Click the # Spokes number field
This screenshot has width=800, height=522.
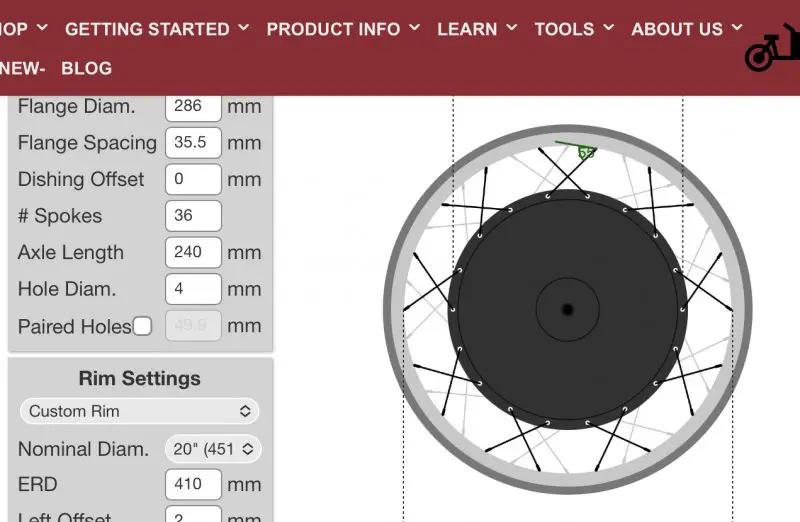click(x=192, y=216)
